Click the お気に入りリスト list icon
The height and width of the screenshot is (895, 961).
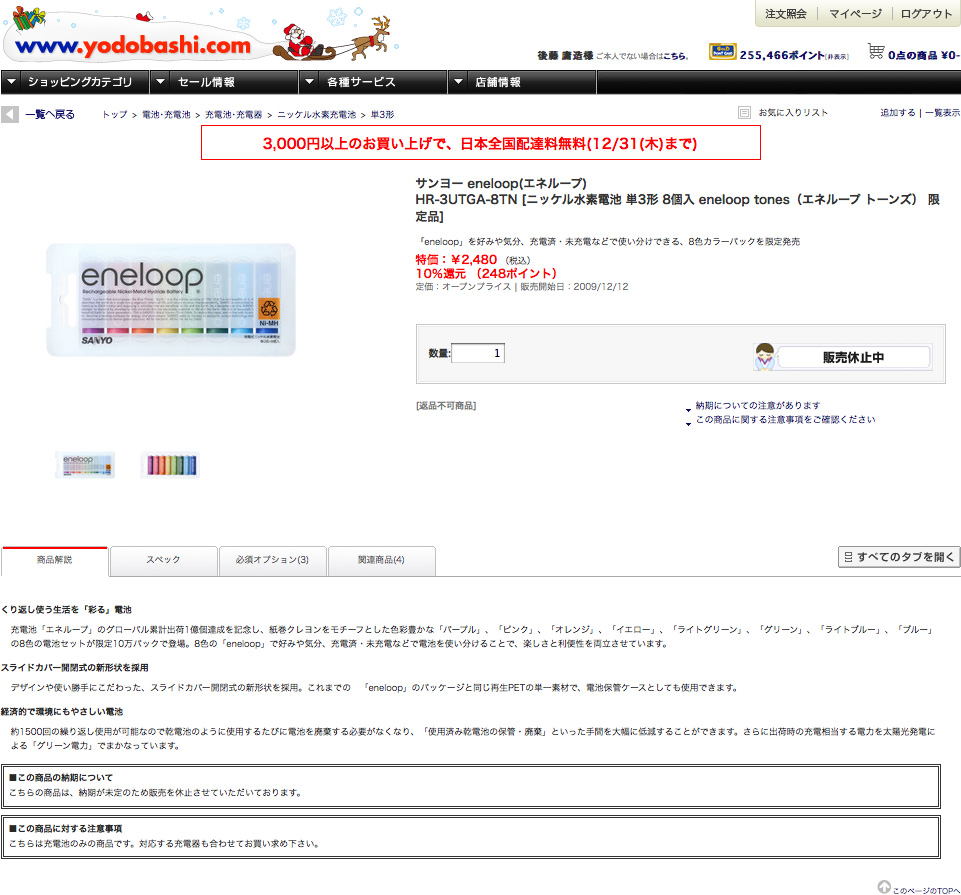coord(744,113)
